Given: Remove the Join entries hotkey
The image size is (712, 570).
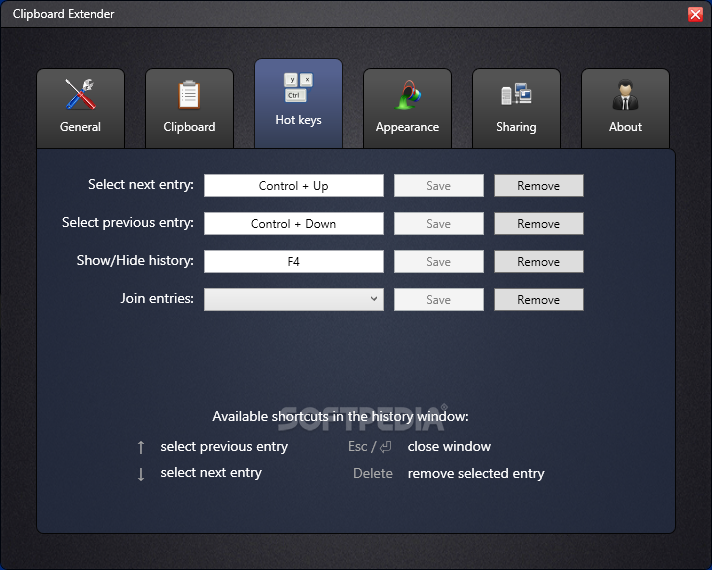Looking at the screenshot, I should click(x=539, y=299).
